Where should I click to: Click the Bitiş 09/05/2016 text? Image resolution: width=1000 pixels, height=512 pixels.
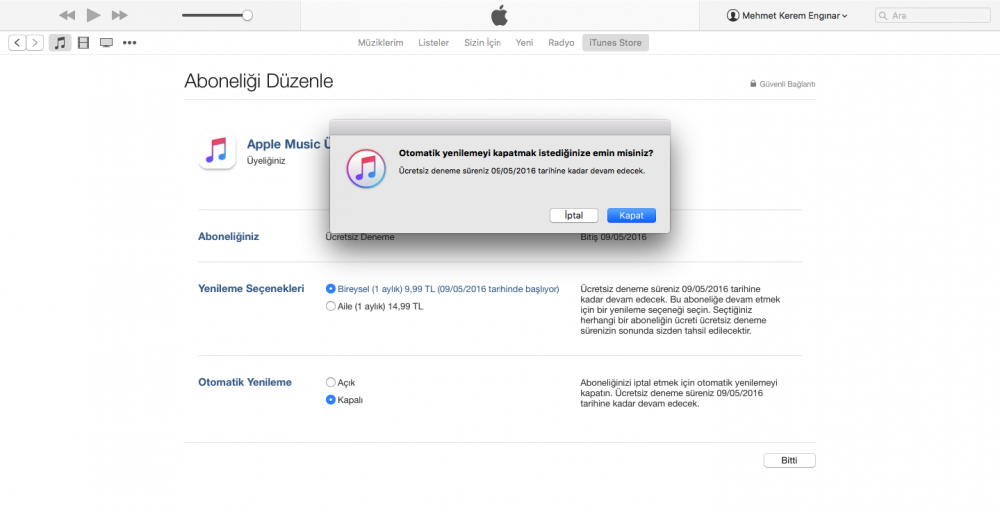614,237
